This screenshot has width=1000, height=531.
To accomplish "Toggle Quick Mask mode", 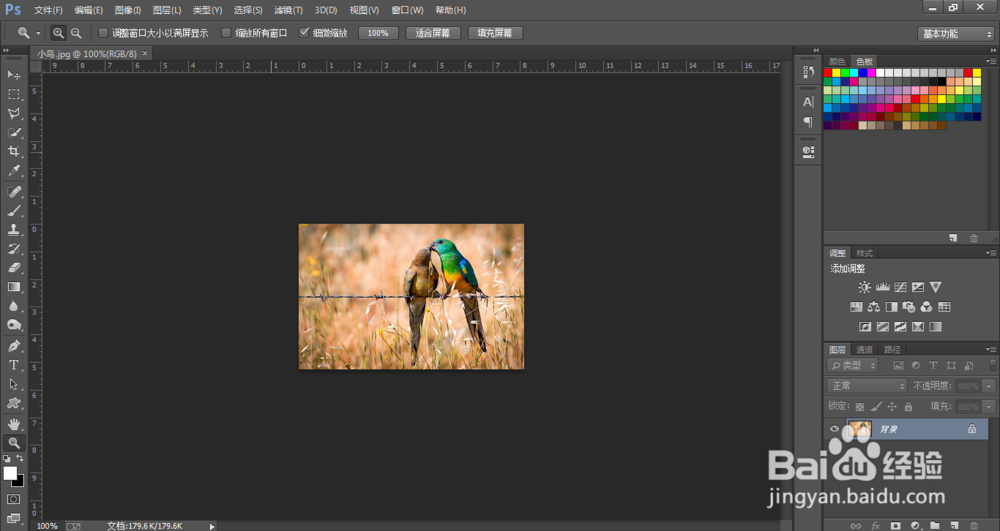I will (x=13, y=499).
